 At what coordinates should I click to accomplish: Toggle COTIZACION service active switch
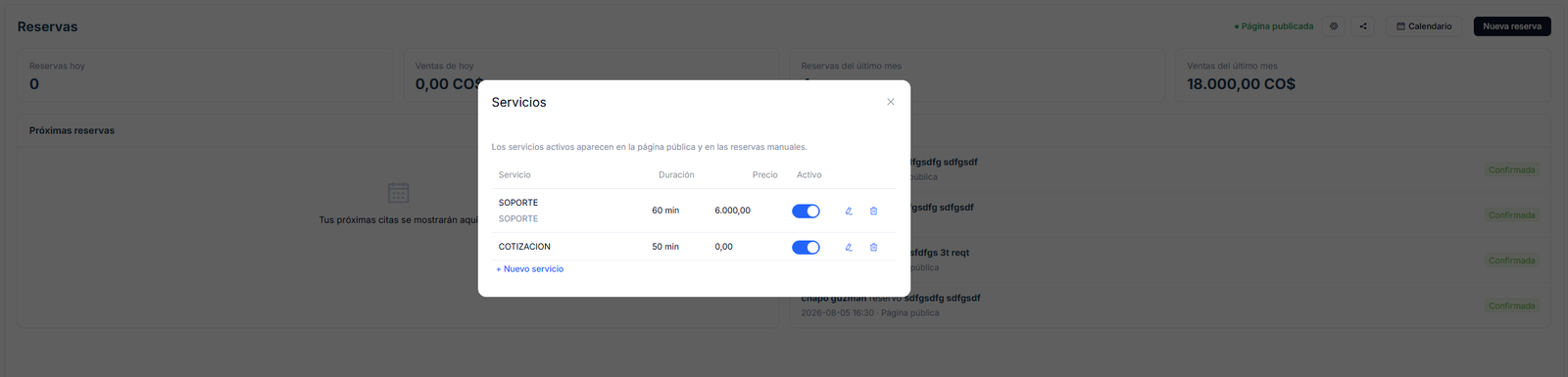806,247
